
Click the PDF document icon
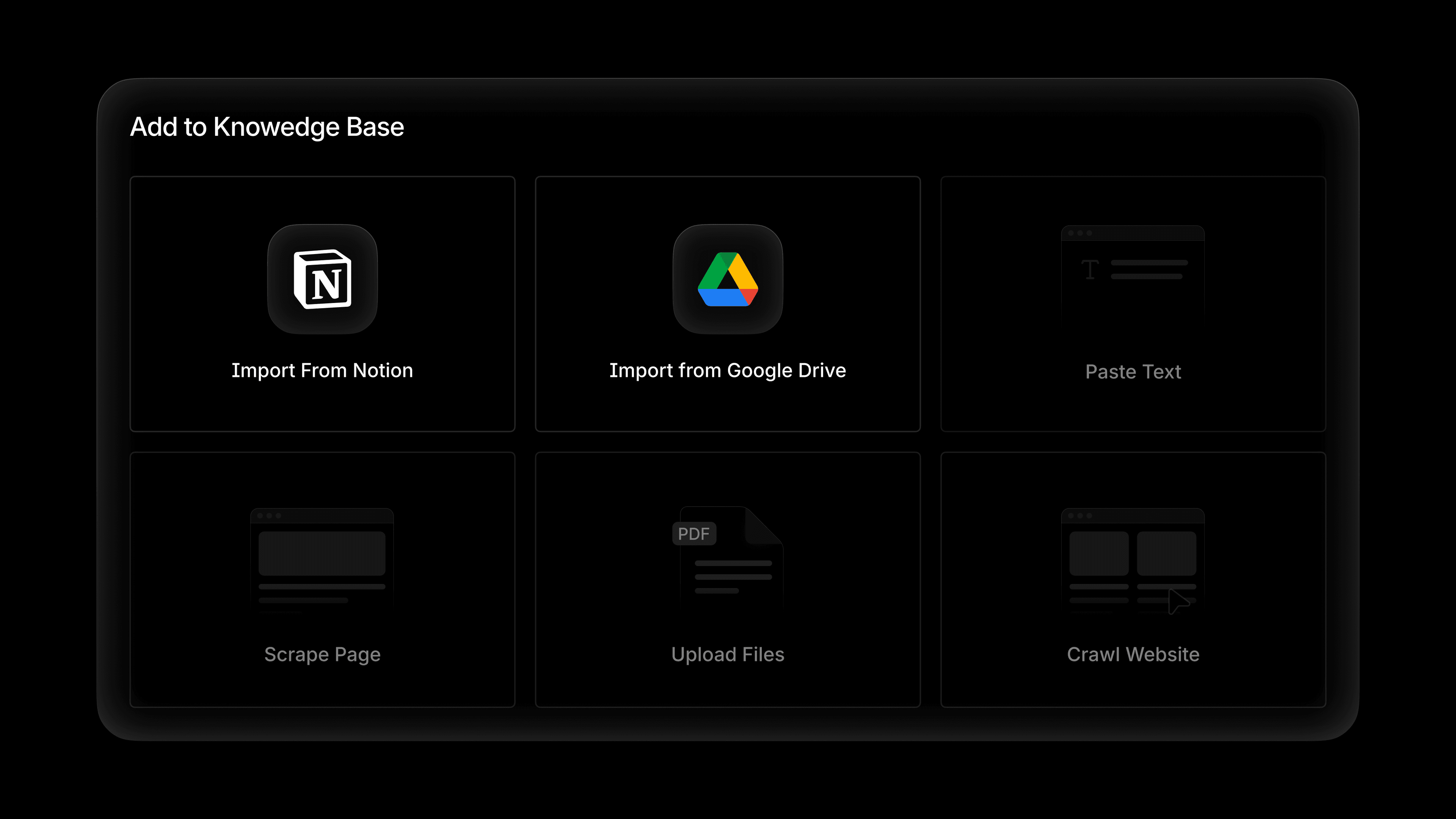coord(728,557)
